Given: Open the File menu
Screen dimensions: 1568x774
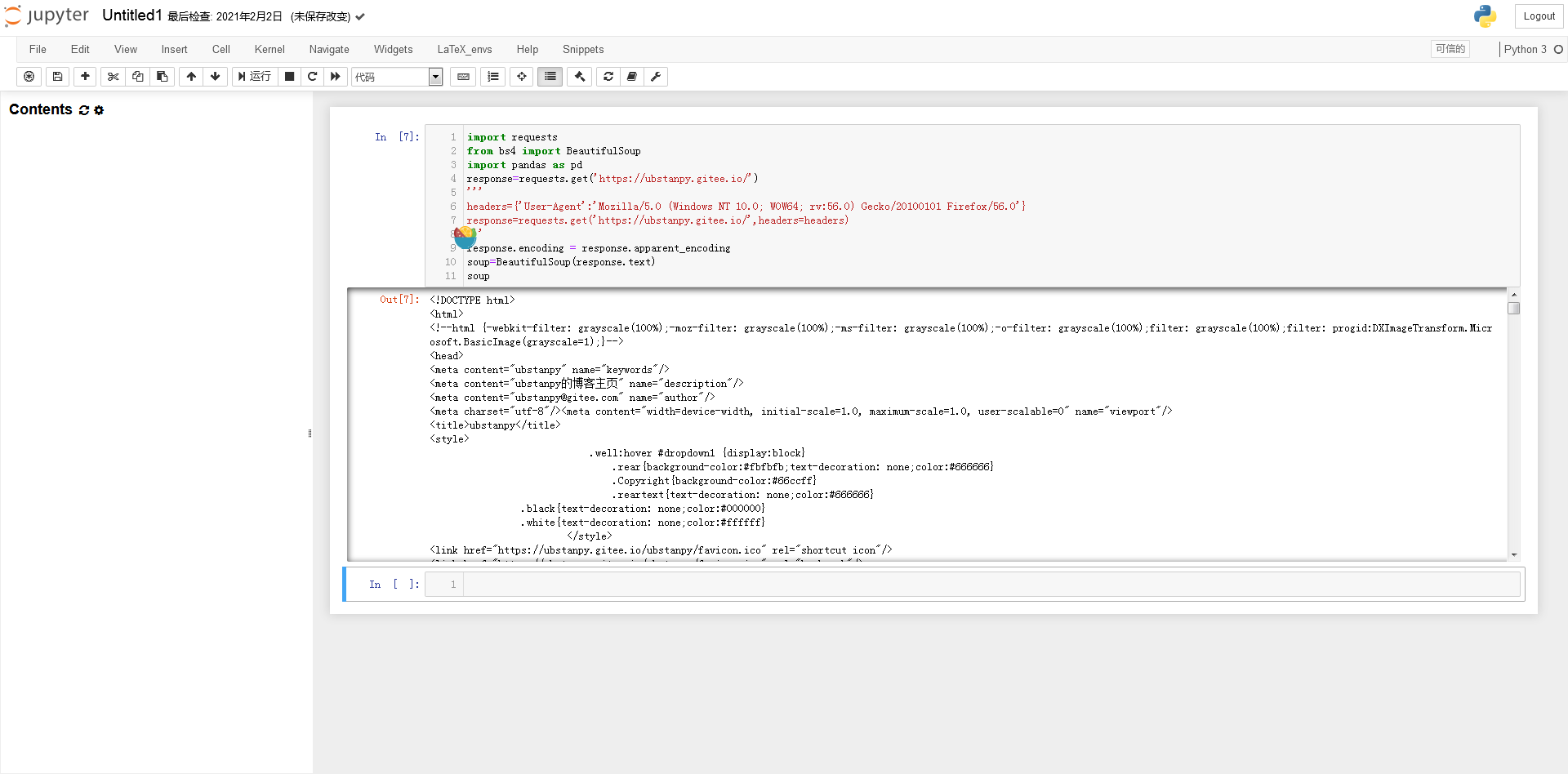Looking at the screenshot, I should pyautogui.click(x=38, y=50).
